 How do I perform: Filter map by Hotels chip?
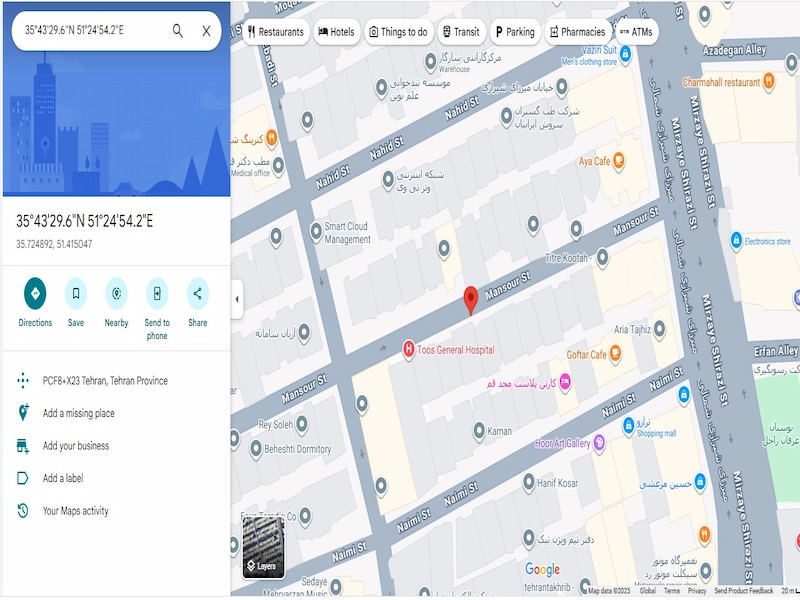pyautogui.click(x=337, y=32)
